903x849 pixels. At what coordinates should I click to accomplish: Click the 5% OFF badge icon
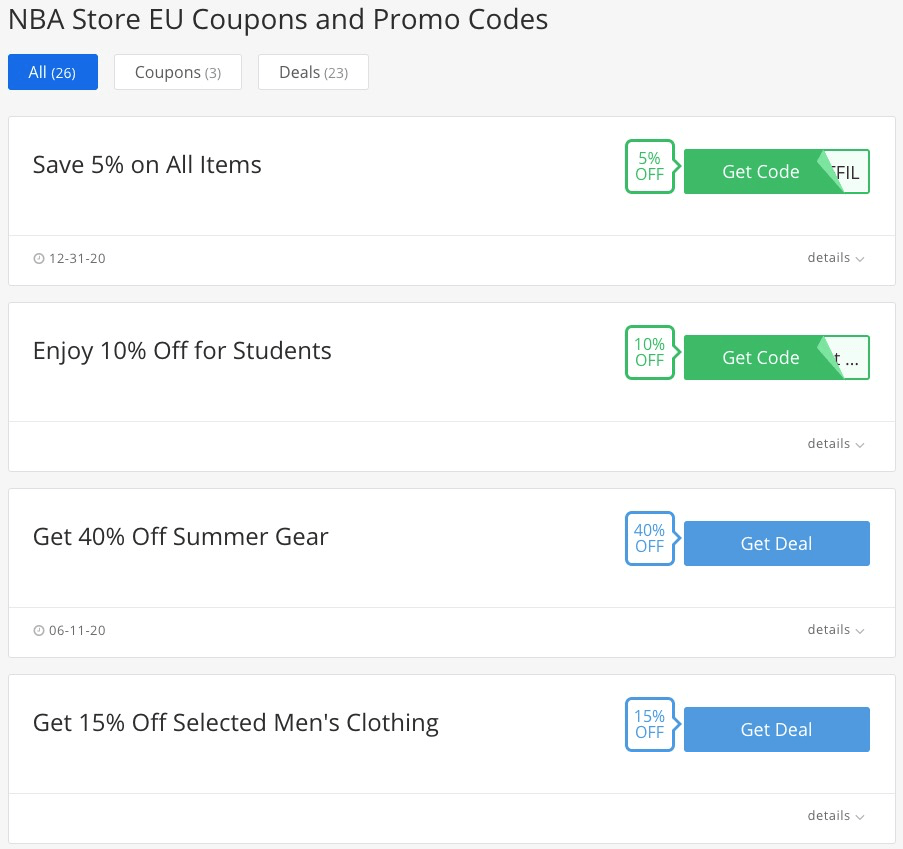pos(650,166)
